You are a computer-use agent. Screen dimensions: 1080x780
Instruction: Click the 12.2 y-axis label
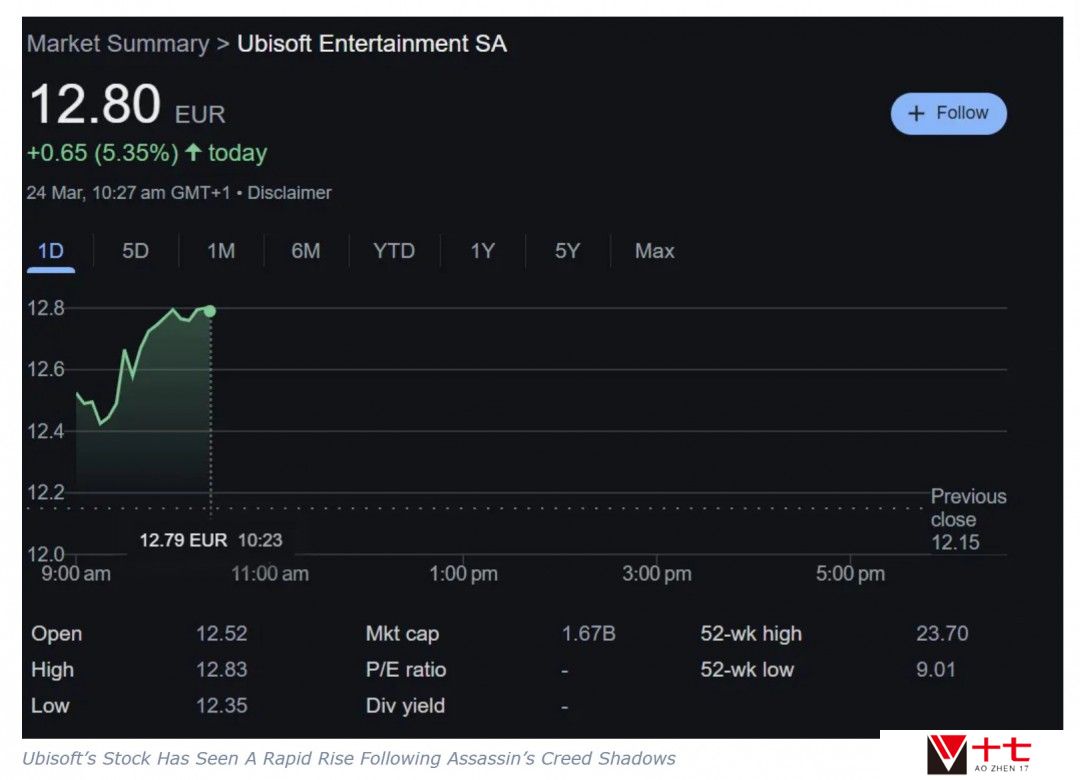click(x=45, y=493)
